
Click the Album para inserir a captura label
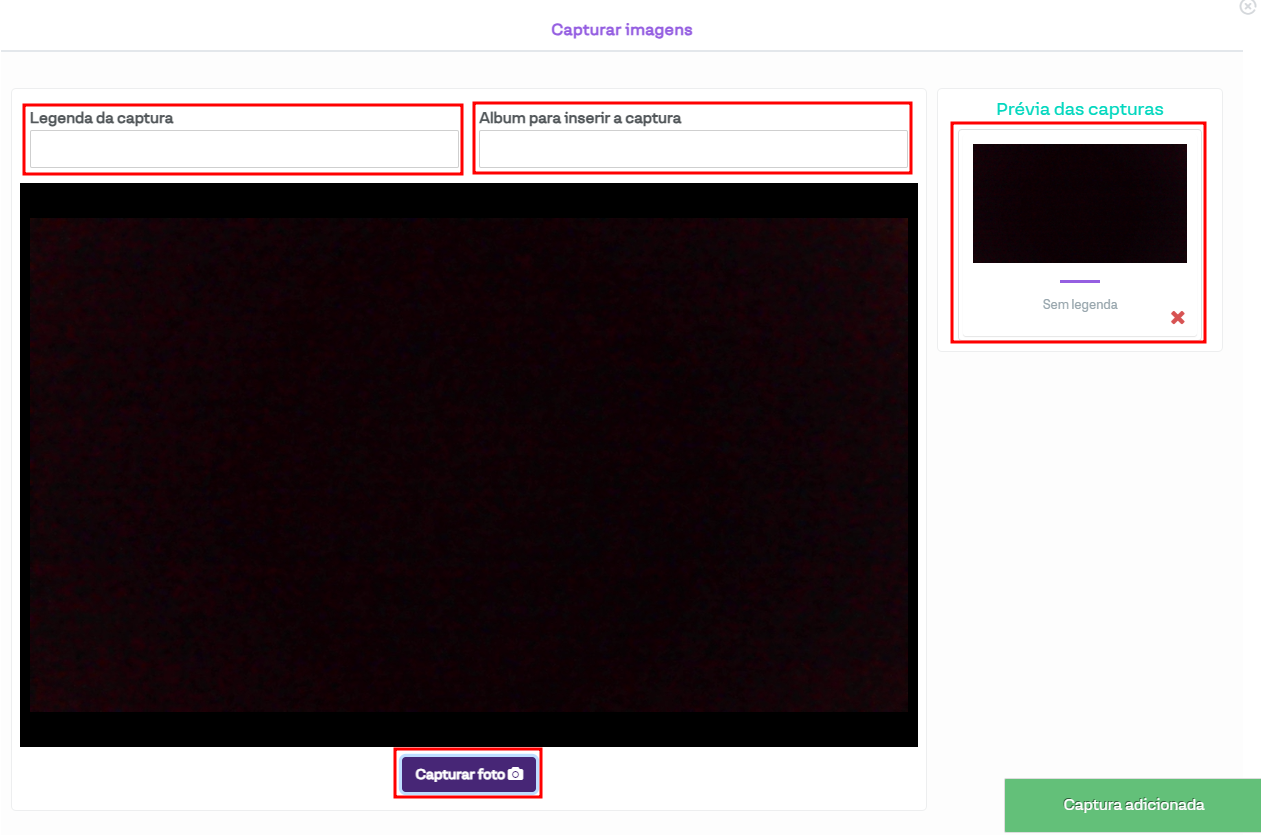(x=580, y=118)
